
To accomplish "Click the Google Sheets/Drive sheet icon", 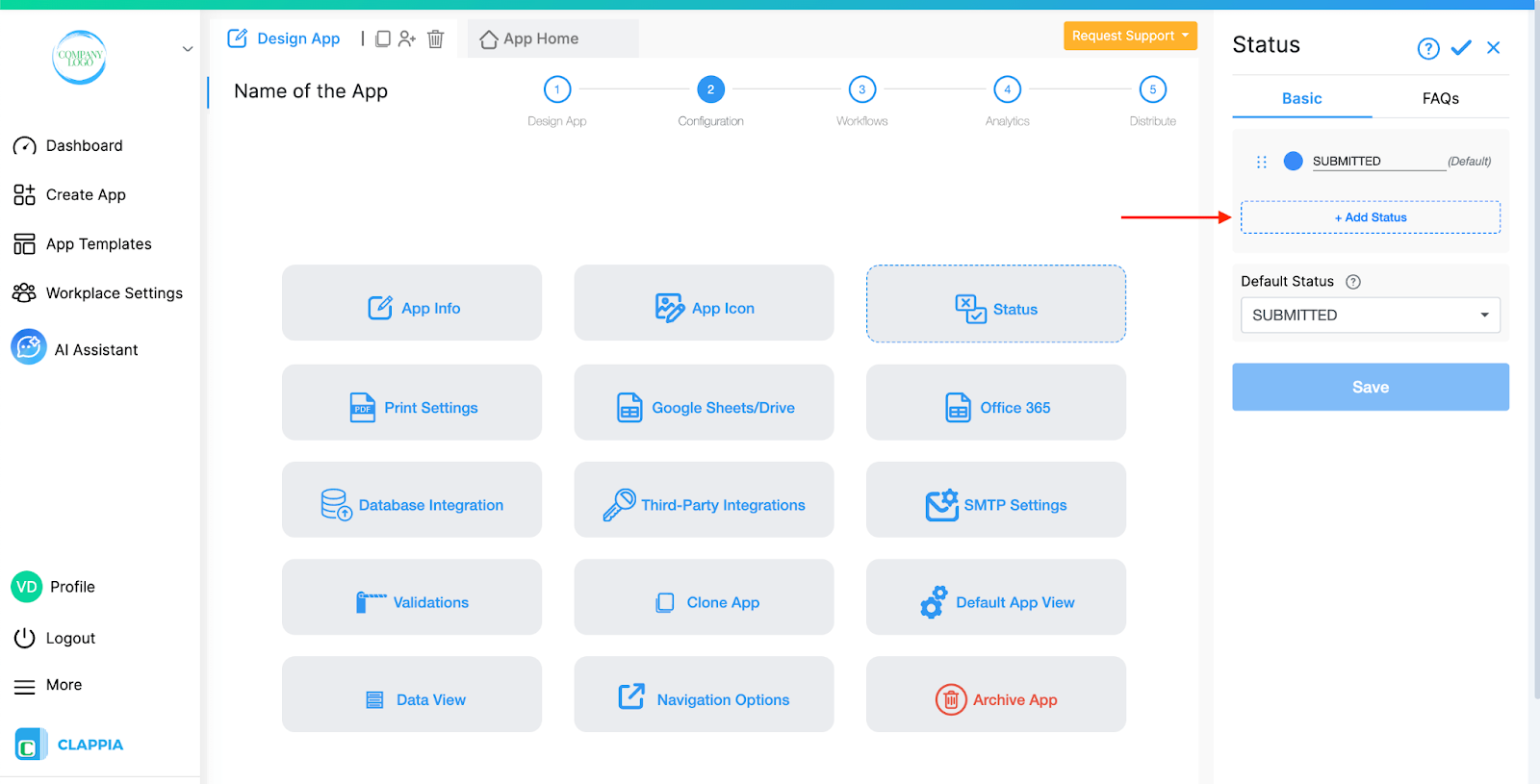I will [x=629, y=408].
